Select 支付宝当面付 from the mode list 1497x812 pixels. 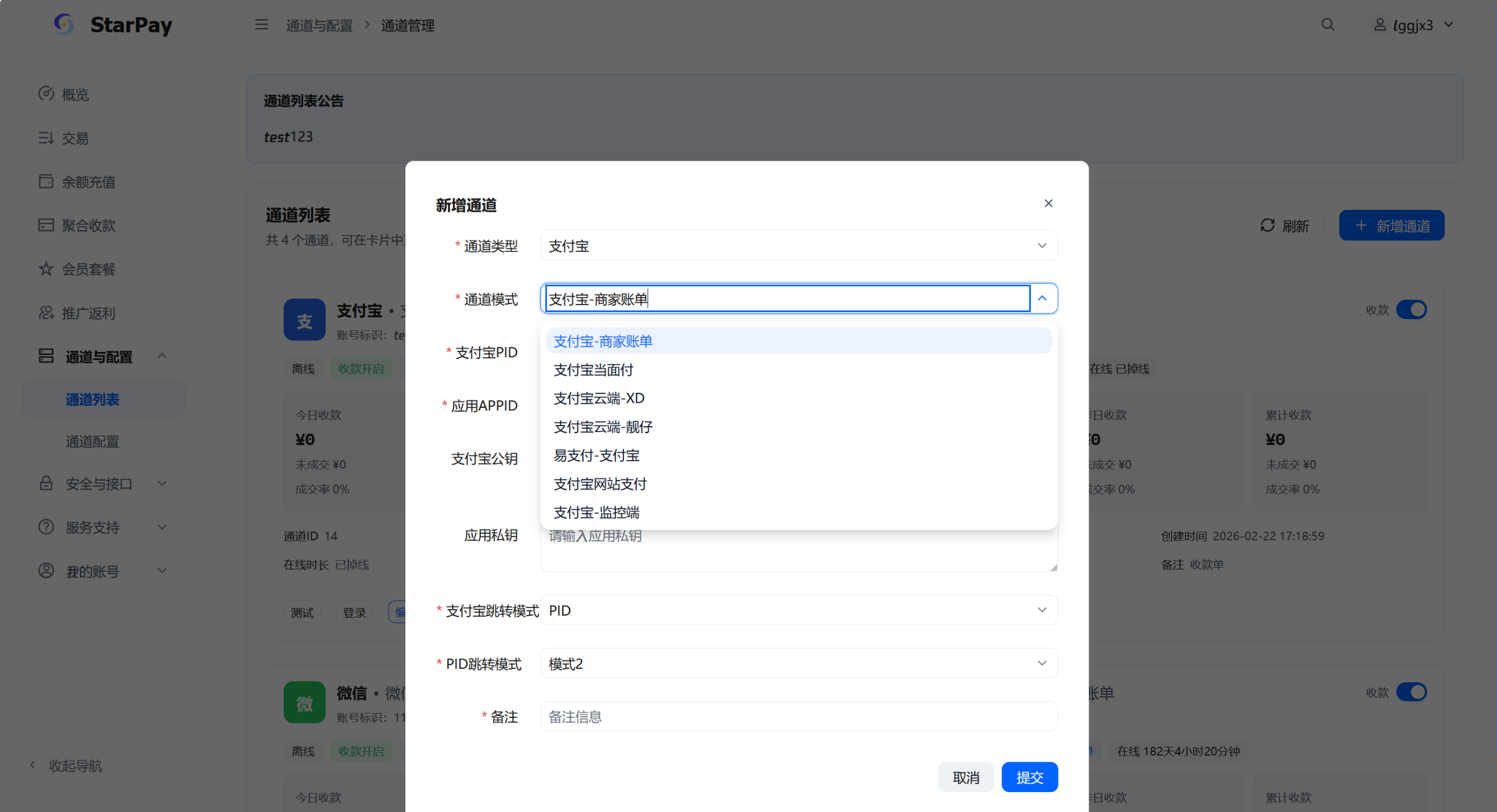tap(799, 369)
